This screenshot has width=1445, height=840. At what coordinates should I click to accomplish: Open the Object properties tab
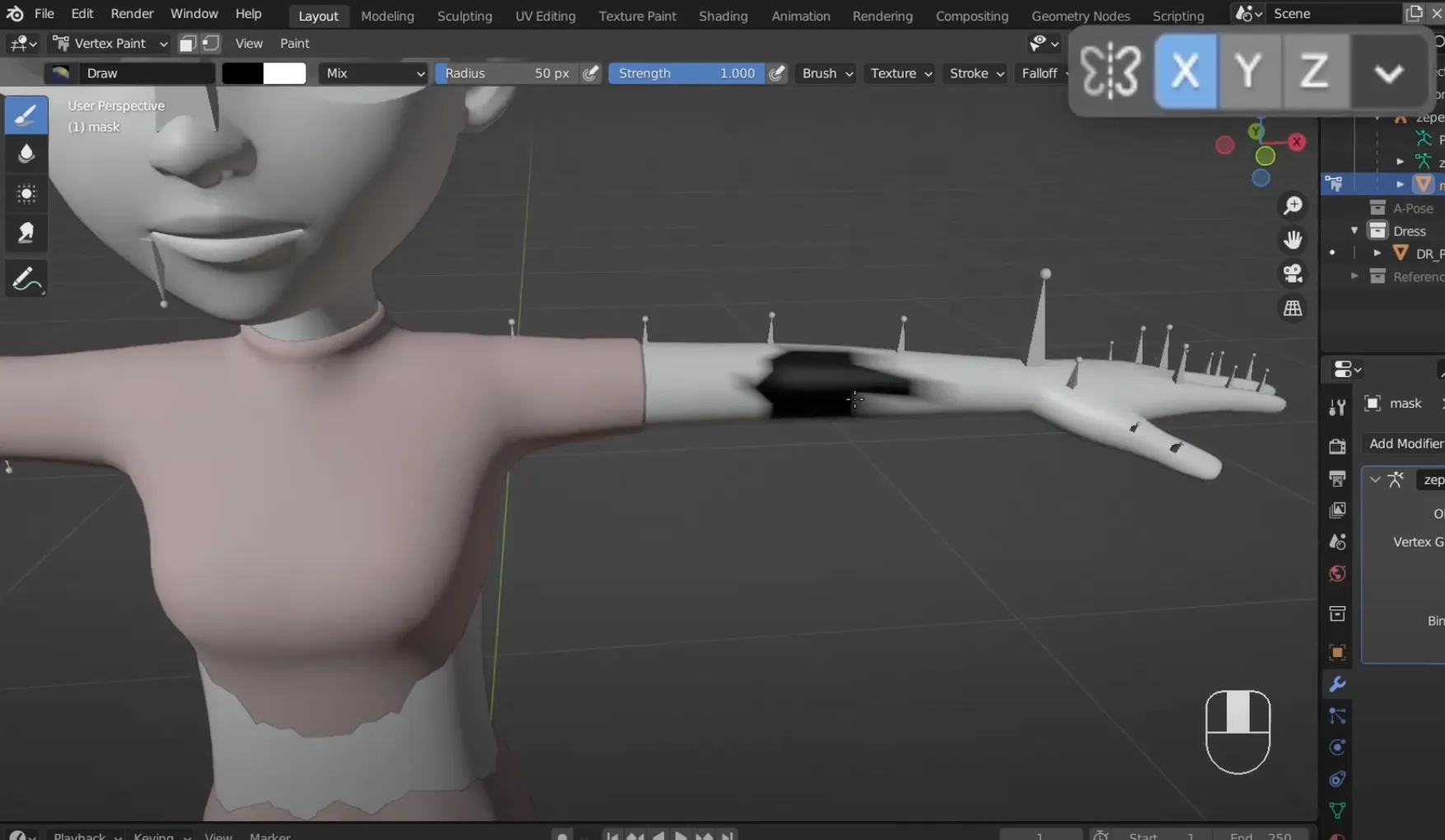coord(1337,652)
